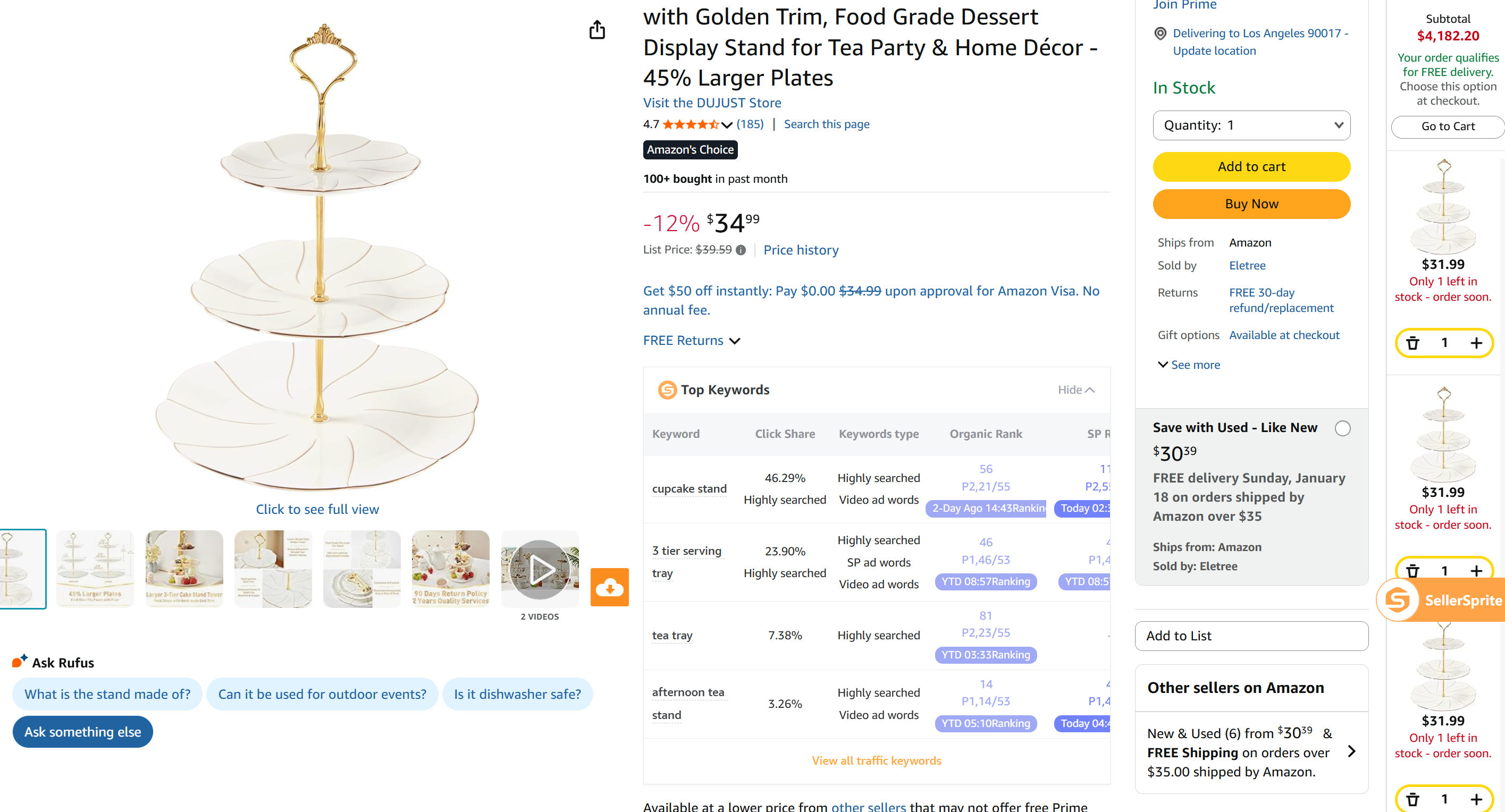Screen dimensions: 1505x812
Task: Click the location pin next to Delivering to
Action: click(x=1159, y=33)
